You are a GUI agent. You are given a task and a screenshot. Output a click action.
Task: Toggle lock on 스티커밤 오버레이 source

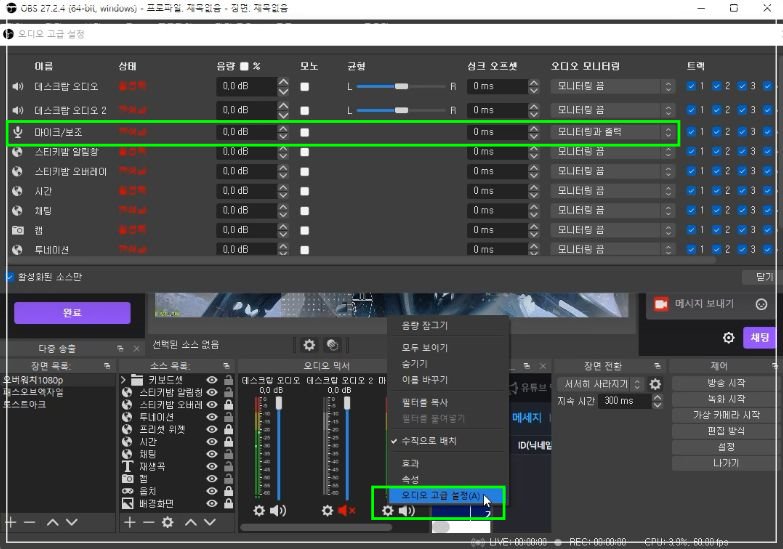click(228, 405)
